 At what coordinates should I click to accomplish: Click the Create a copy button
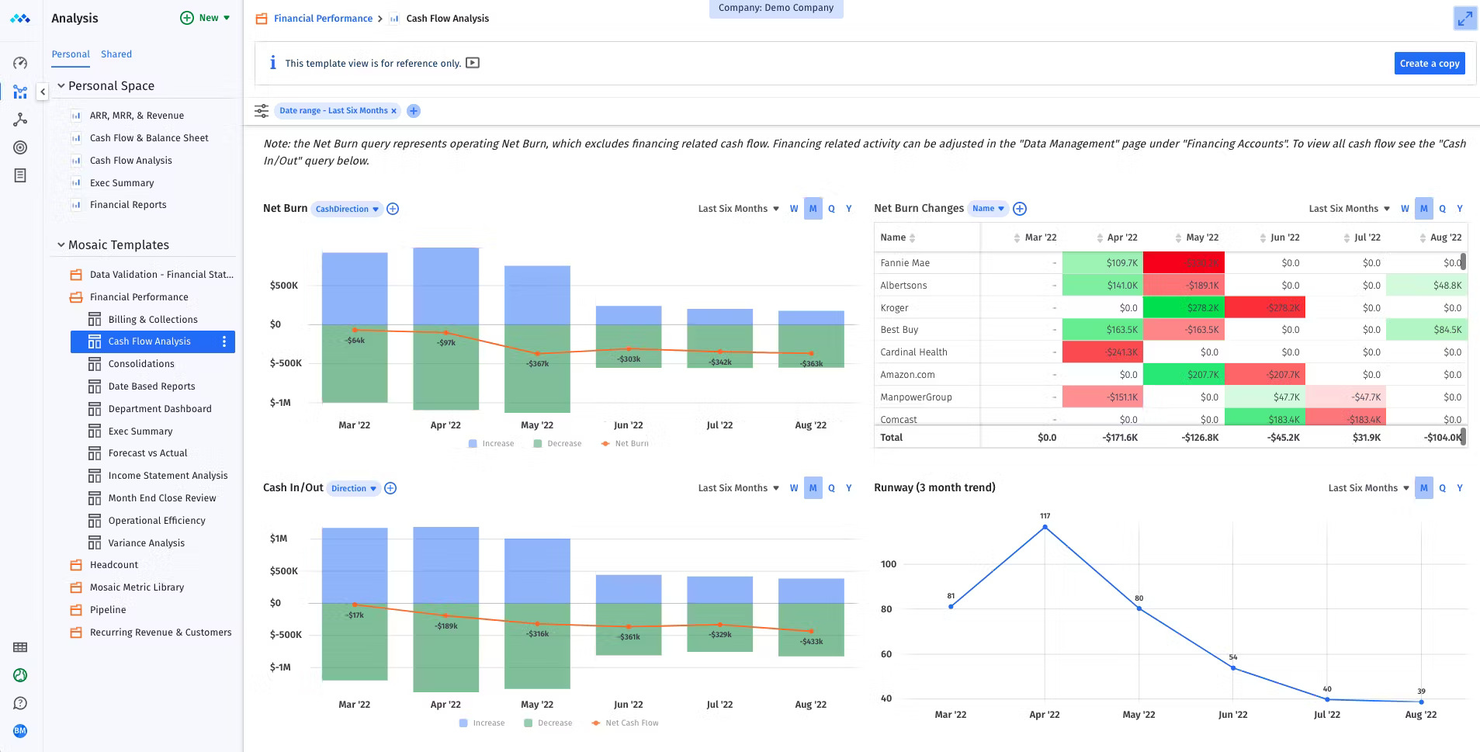click(1429, 62)
